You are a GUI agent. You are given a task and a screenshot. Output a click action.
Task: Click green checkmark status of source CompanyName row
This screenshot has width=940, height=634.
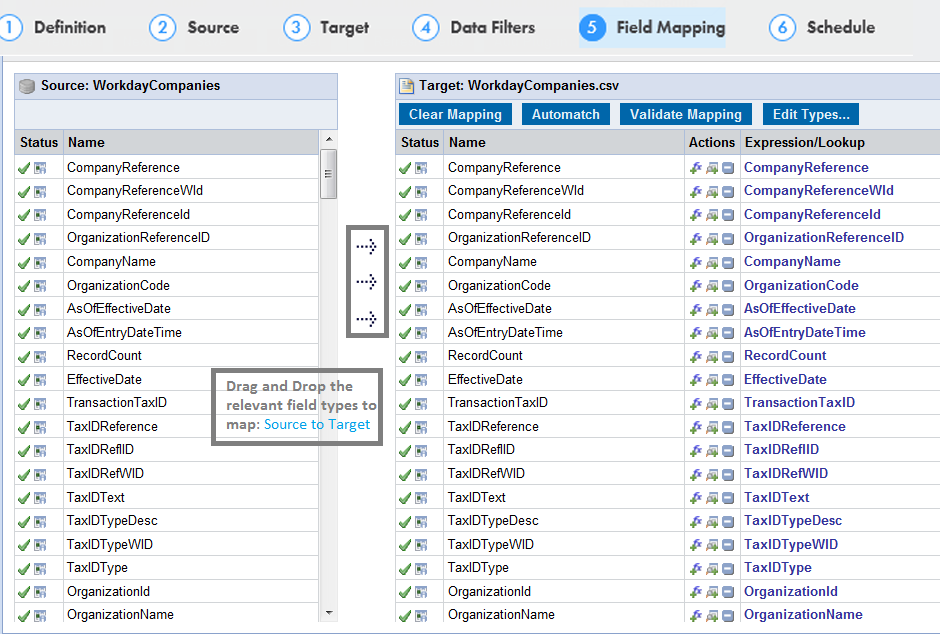(24, 263)
